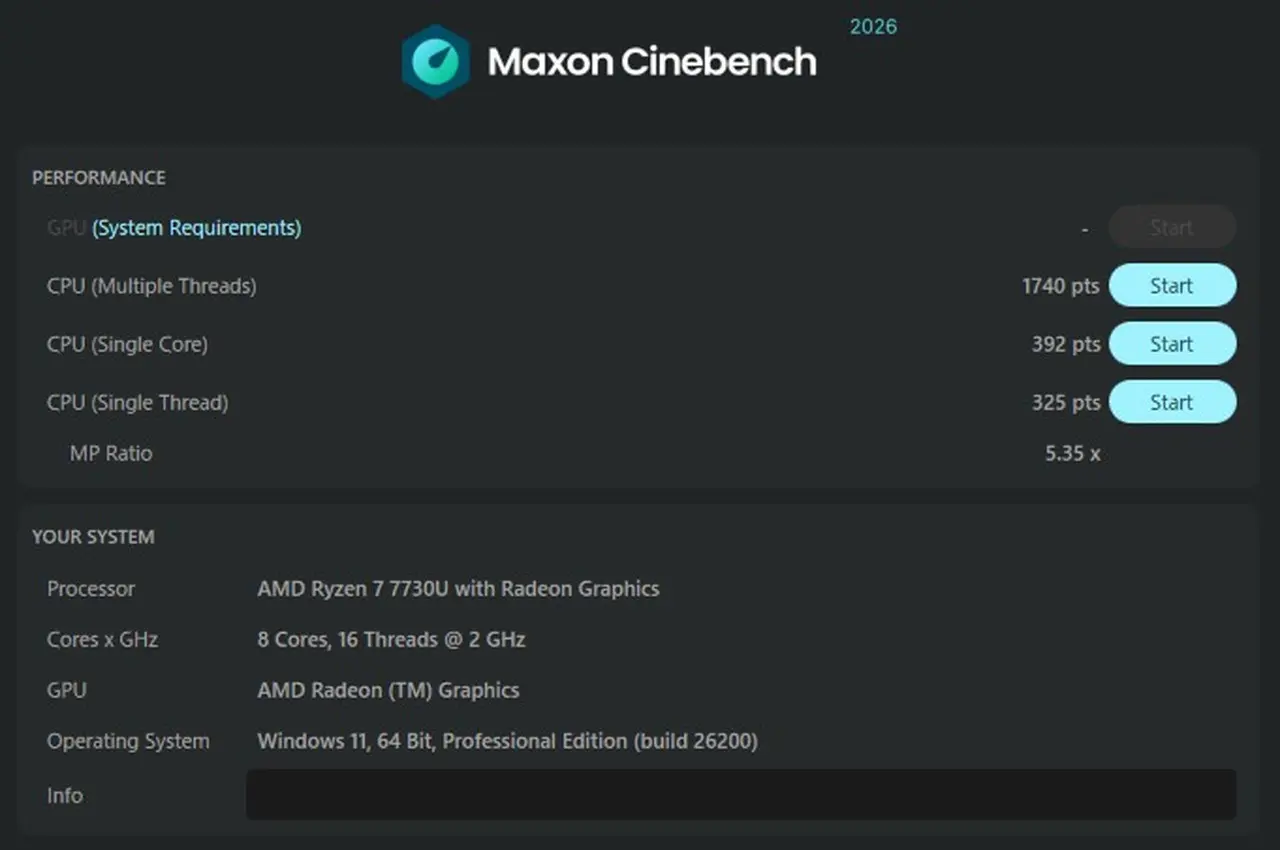The height and width of the screenshot is (850, 1280).
Task: Open the System Requirements link
Action: tap(196, 228)
